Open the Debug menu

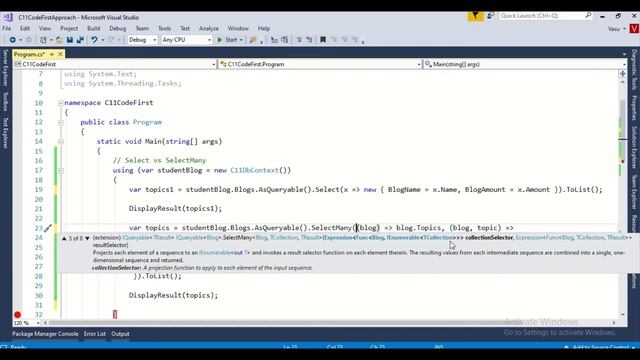[x=118, y=29]
